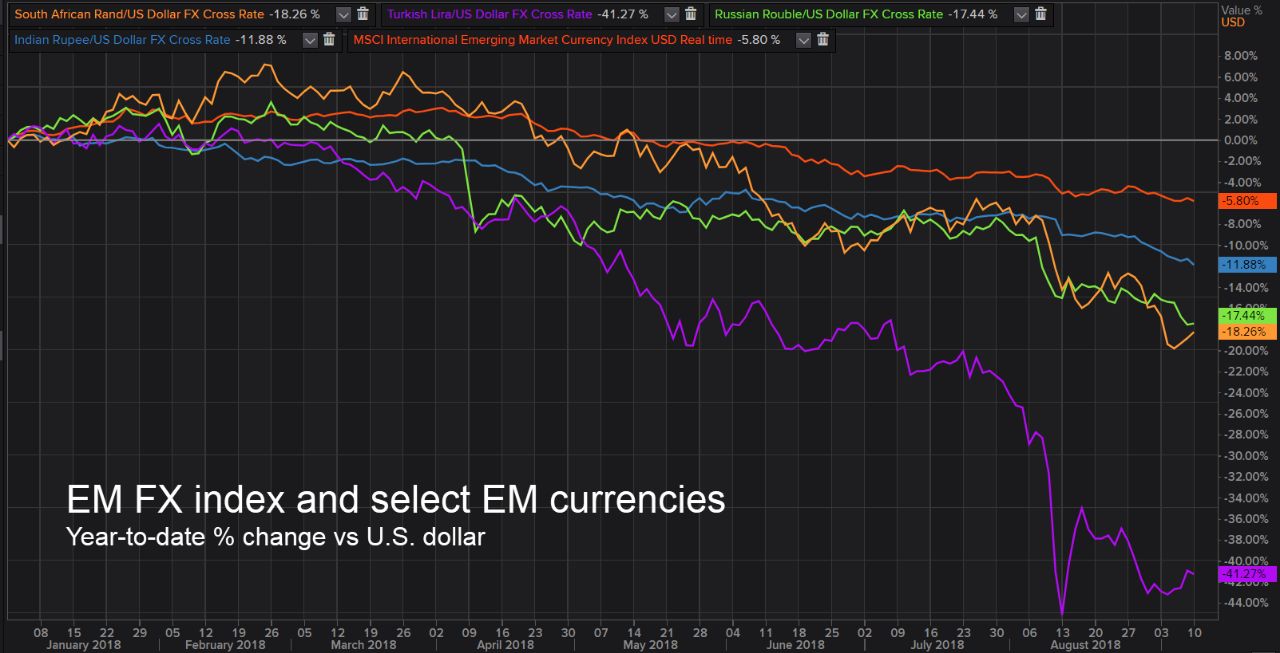Open MSCI Emerging Market Currency Index dropdown
This screenshot has height=653, width=1280.
point(802,41)
